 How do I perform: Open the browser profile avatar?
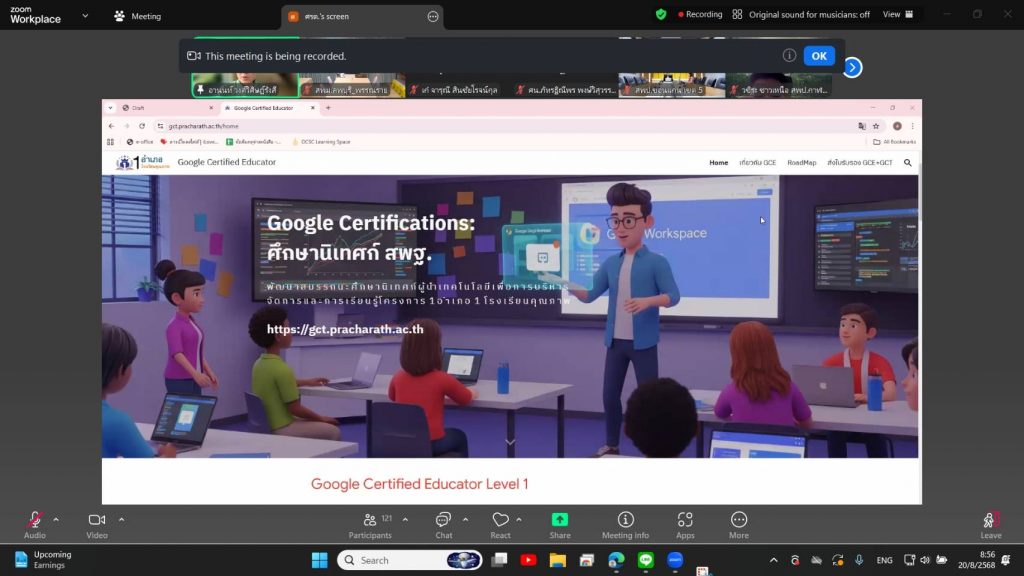897,126
